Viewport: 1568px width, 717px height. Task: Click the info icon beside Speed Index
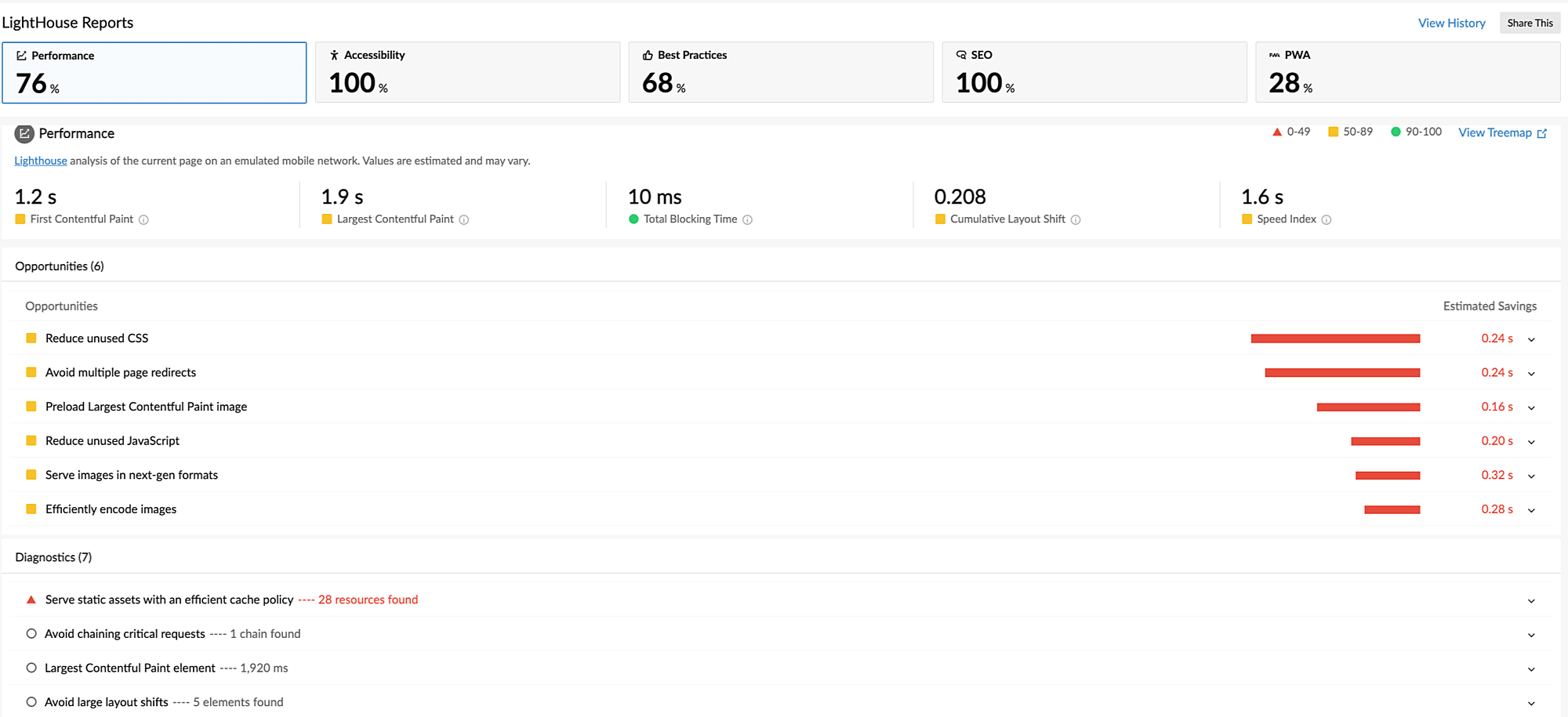(x=1329, y=219)
